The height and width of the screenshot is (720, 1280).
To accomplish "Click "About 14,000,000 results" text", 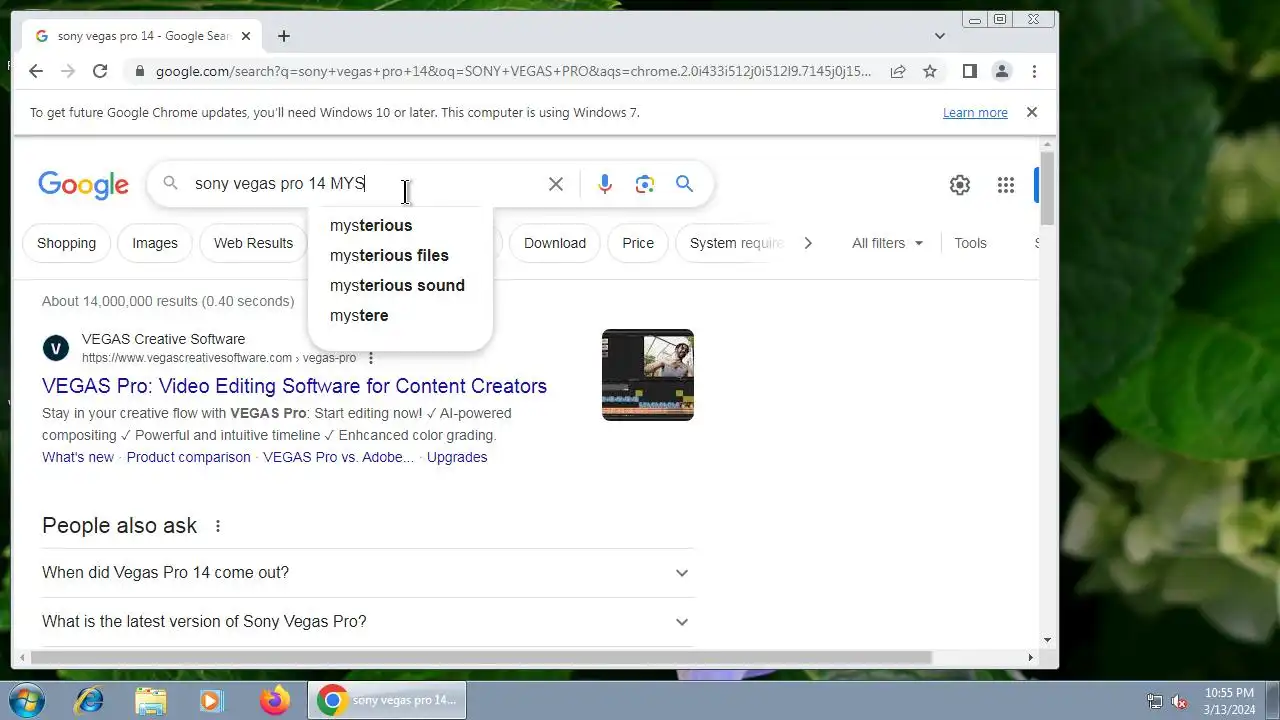I will click(x=168, y=301).
